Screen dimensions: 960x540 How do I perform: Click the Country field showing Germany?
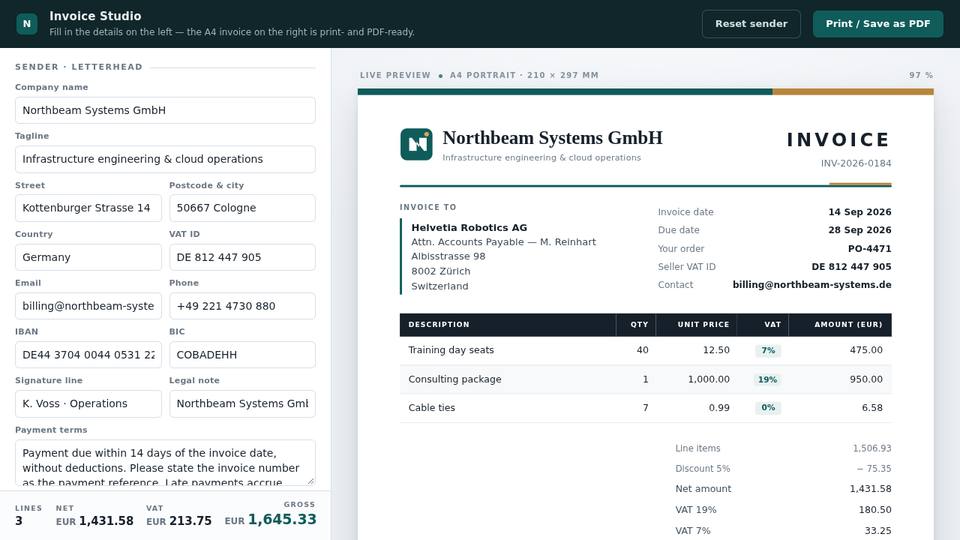88,257
